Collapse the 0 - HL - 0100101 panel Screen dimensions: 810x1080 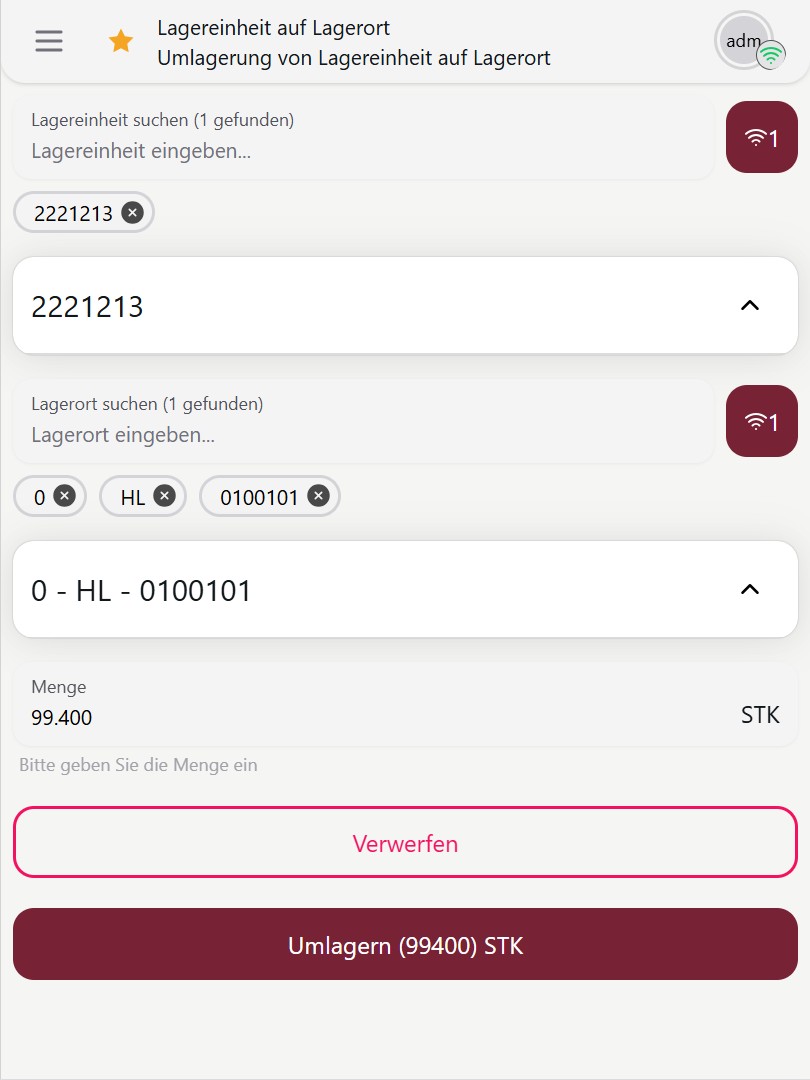(749, 589)
